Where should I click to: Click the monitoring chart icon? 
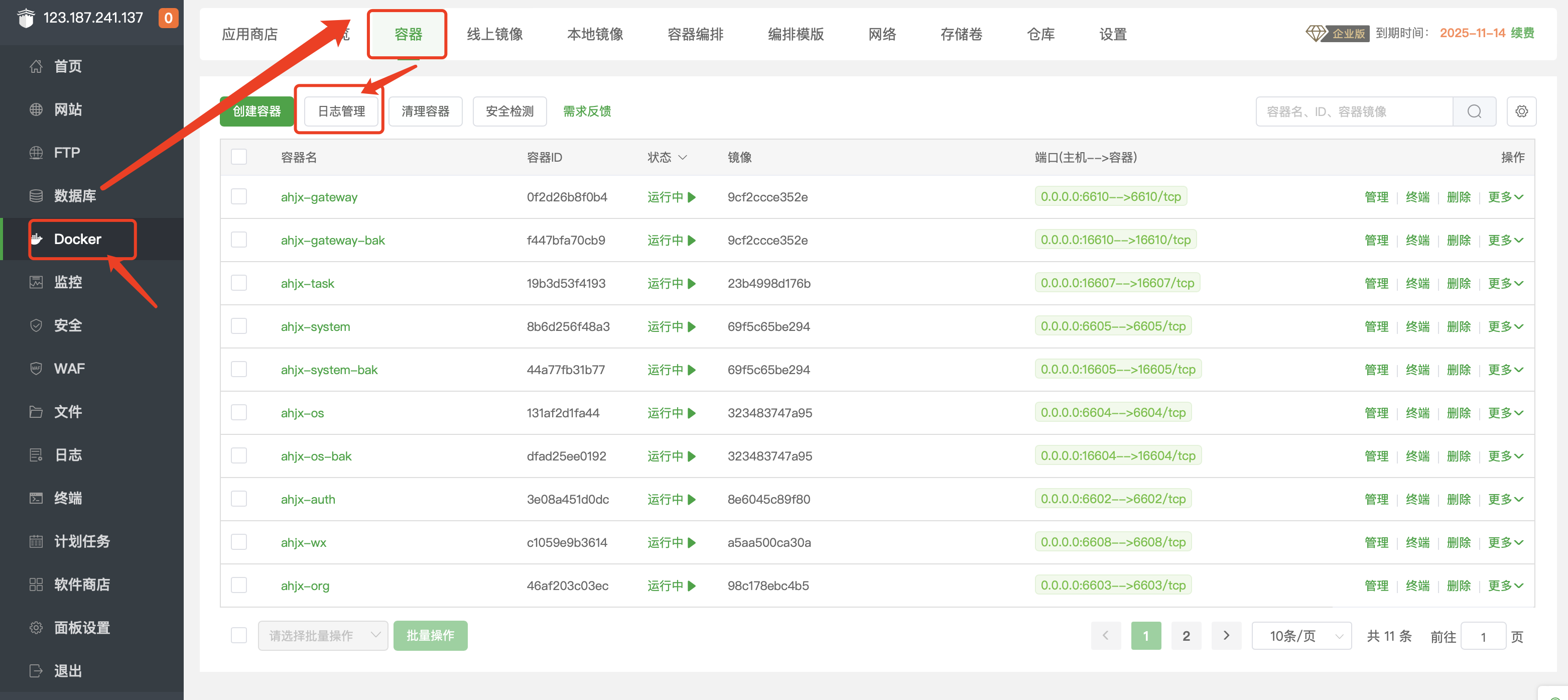36,282
